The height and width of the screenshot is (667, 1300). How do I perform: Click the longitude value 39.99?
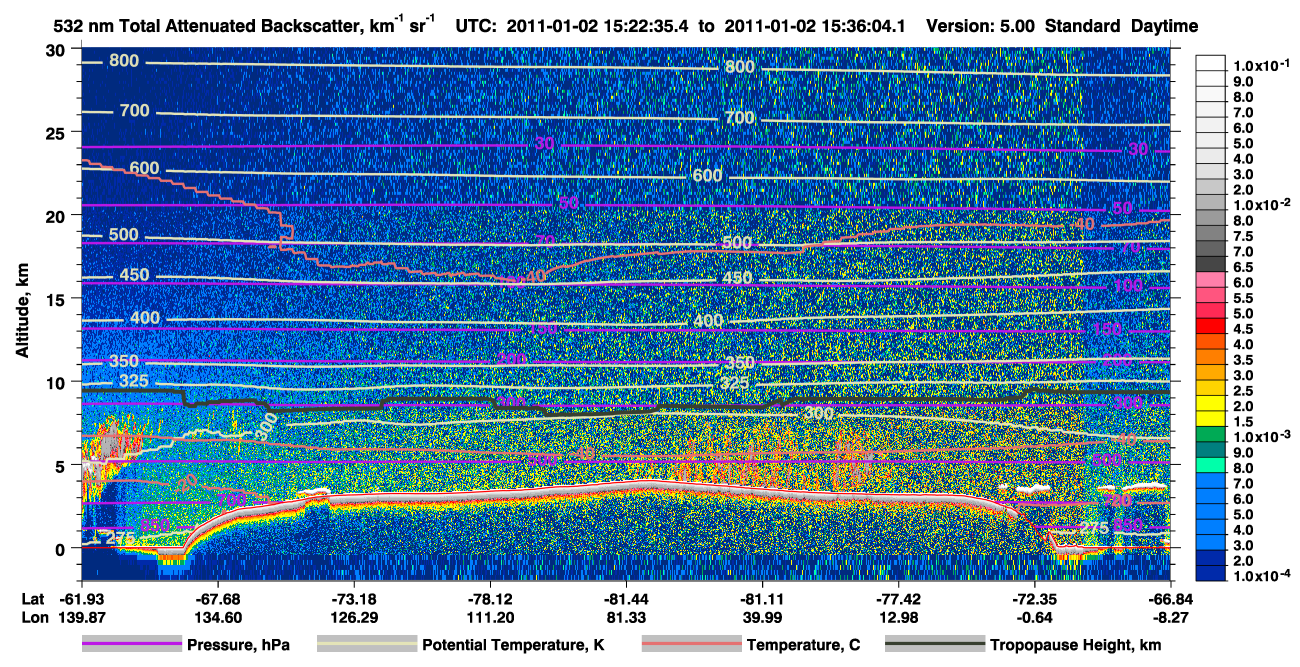pyautogui.click(x=762, y=618)
